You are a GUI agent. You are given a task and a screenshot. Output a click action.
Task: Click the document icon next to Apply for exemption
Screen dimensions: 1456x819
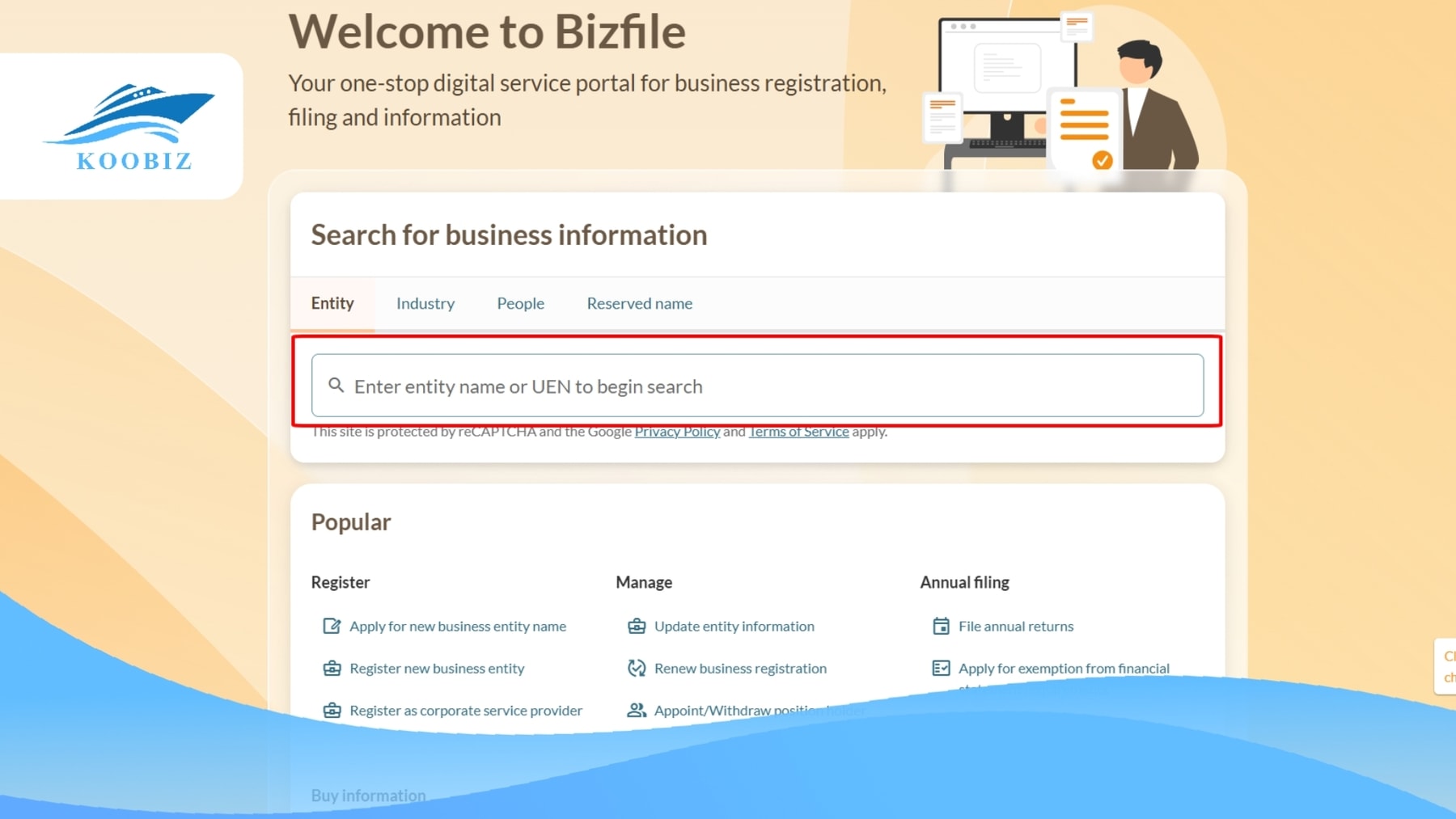point(941,668)
